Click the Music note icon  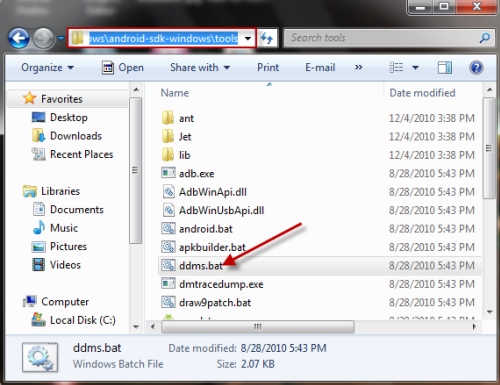pyautogui.click(x=39, y=227)
